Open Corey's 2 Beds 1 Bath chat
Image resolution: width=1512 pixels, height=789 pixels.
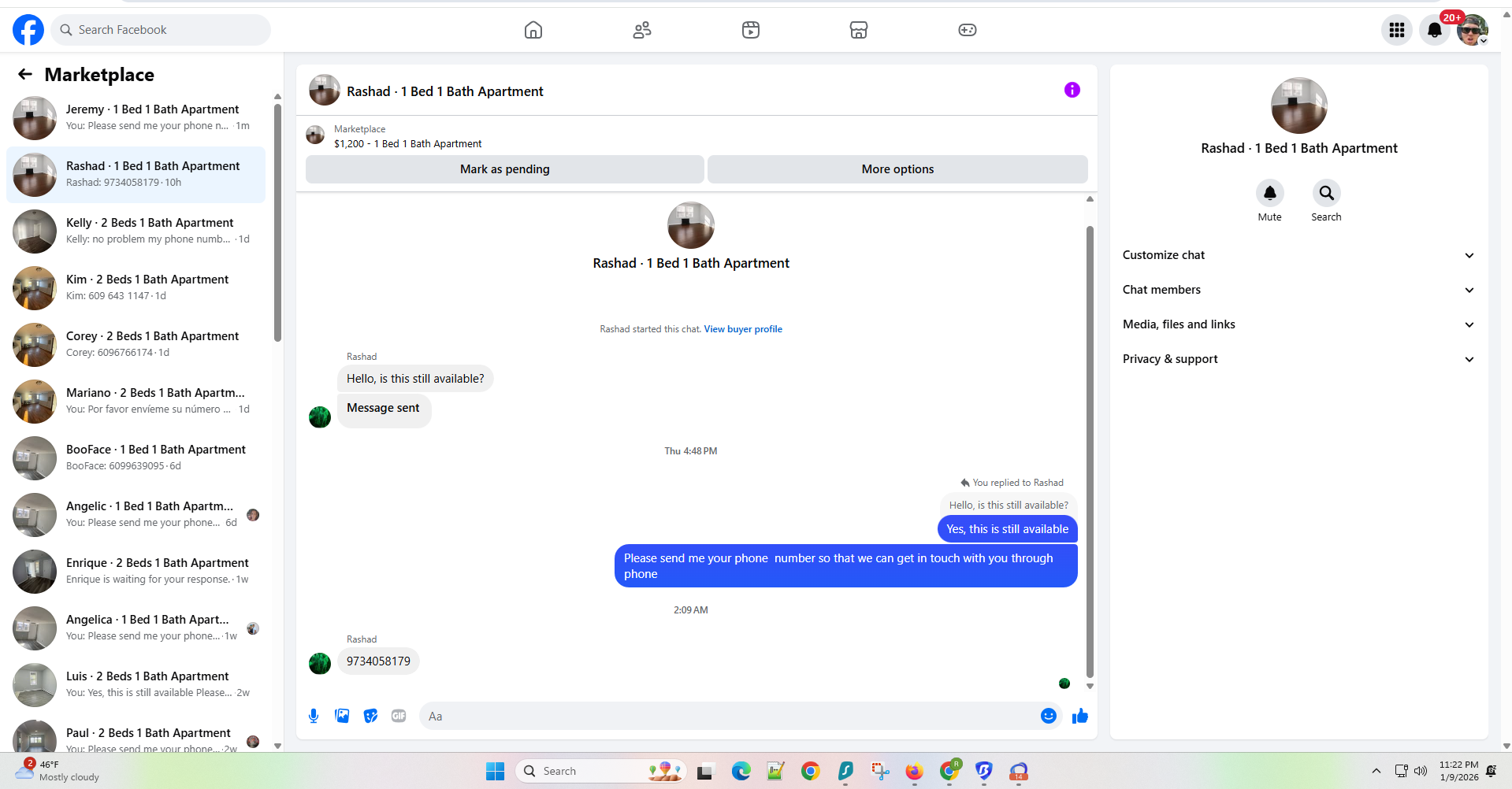[136, 345]
